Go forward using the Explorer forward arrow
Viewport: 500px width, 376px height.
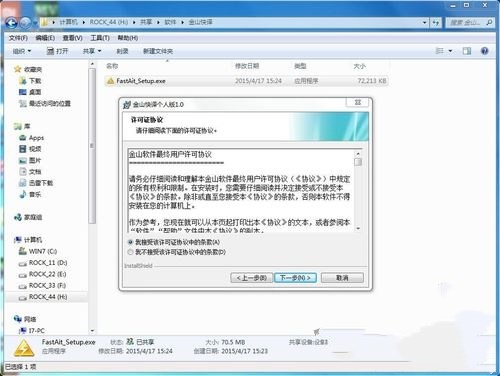(x=25, y=22)
